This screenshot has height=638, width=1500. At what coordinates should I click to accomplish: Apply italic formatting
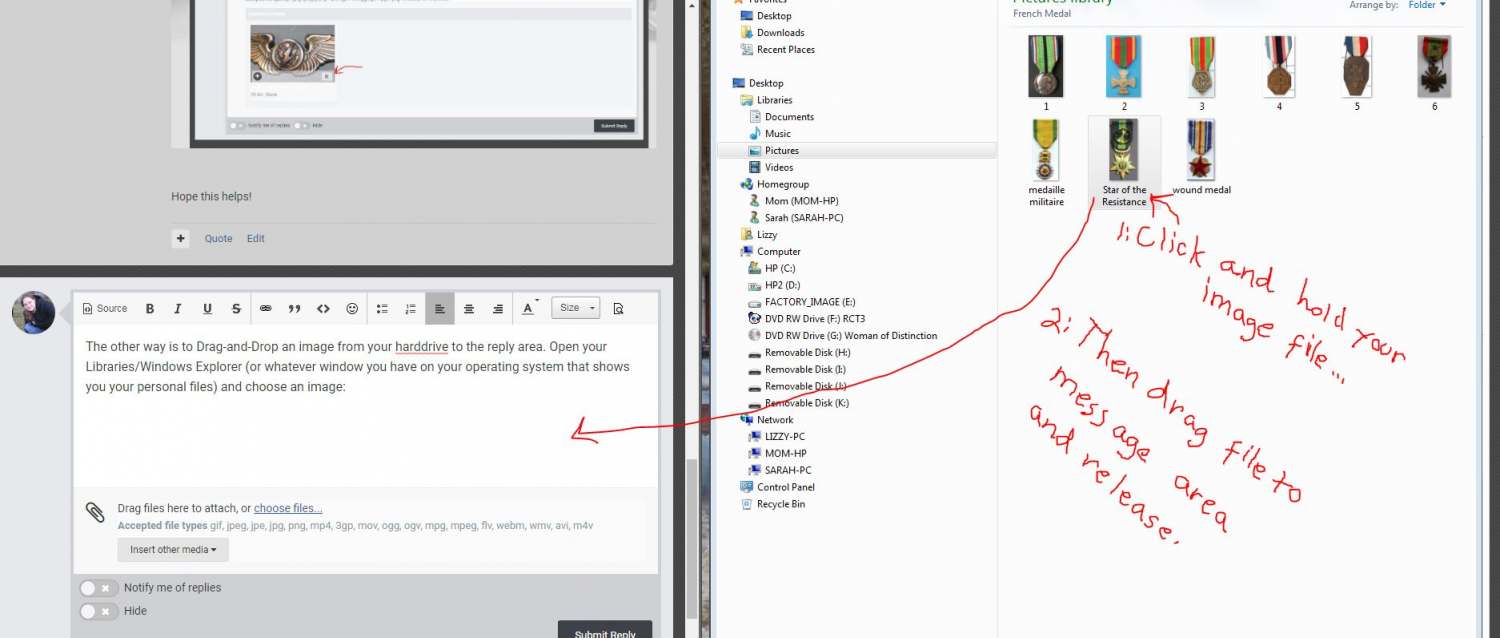(178, 308)
